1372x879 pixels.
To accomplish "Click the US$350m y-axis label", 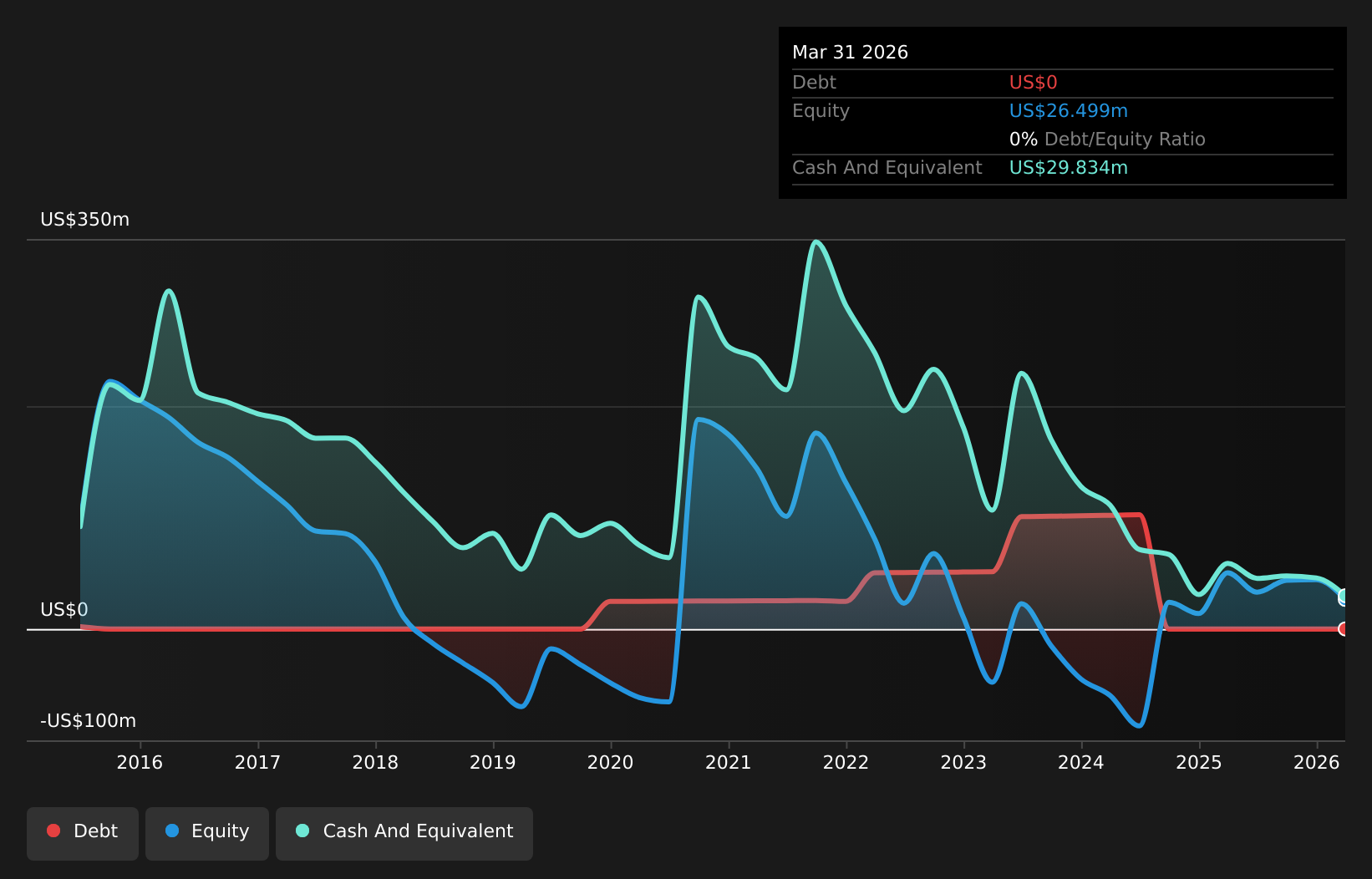I will click(85, 220).
